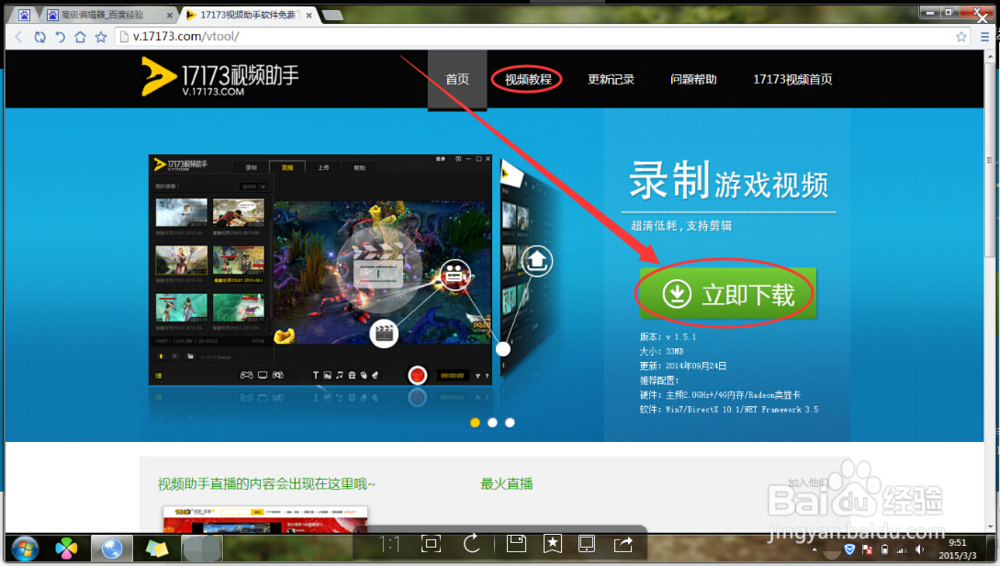Close the 高级编辑器 tab

click(x=170, y=15)
